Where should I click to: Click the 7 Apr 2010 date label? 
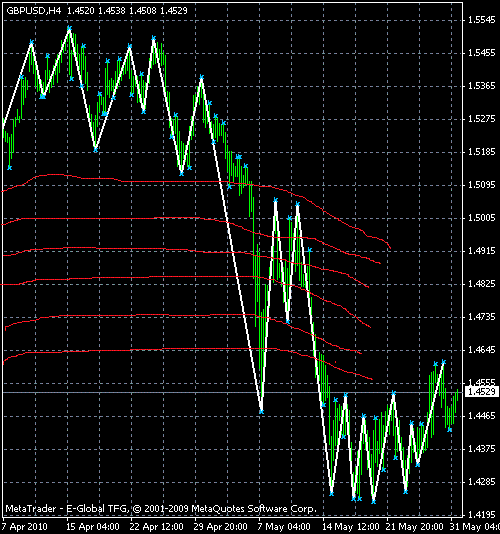pos(25,527)
